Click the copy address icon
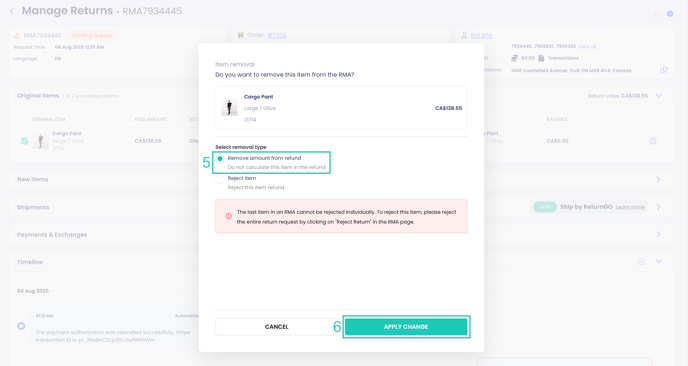This screenshot has width=688, height=366. point(664,70)
